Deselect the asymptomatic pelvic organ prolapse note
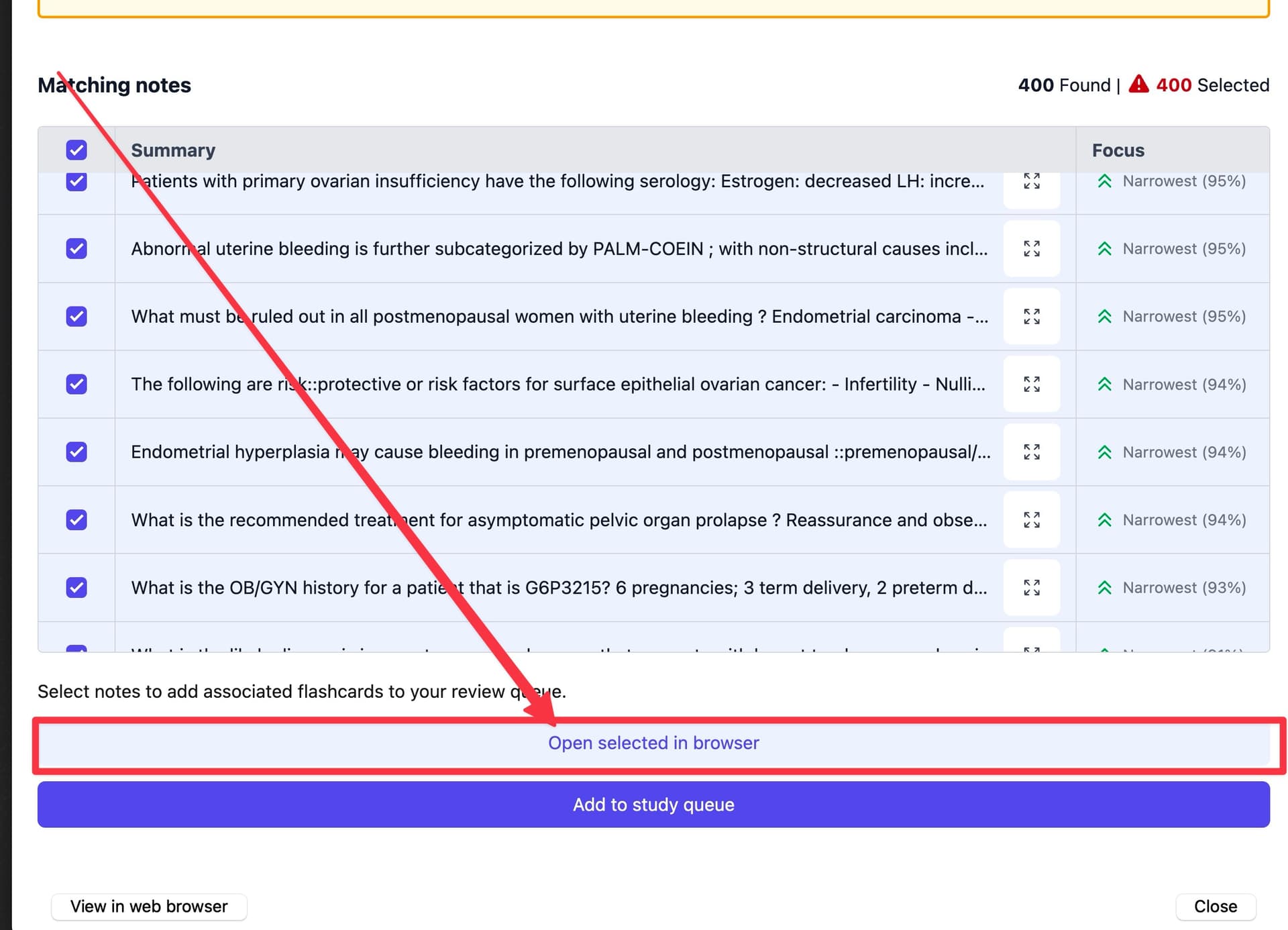Image resolution: width=1288 pixels, height=930 pixels. (x=76, y=520)
